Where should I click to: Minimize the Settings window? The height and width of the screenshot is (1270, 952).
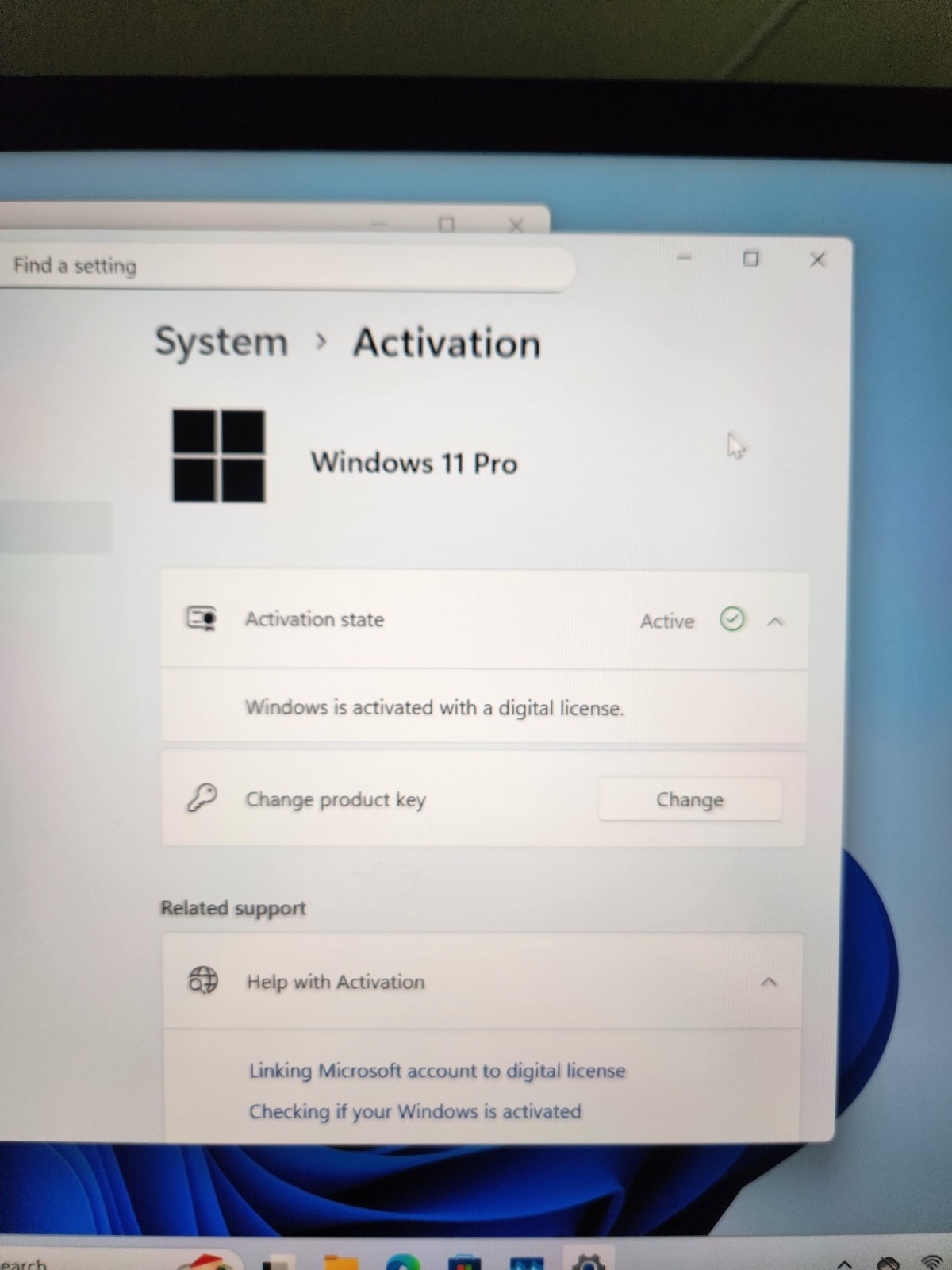[x=685, y=257]
